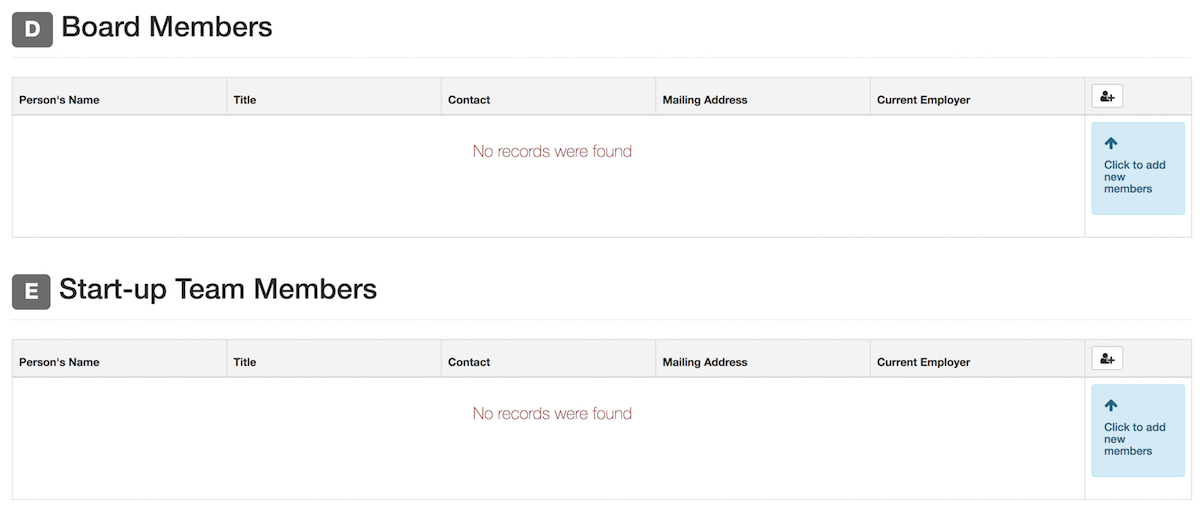Select Contact column header in Board Members table
1200x515 pixels.
tap(469, 100)
